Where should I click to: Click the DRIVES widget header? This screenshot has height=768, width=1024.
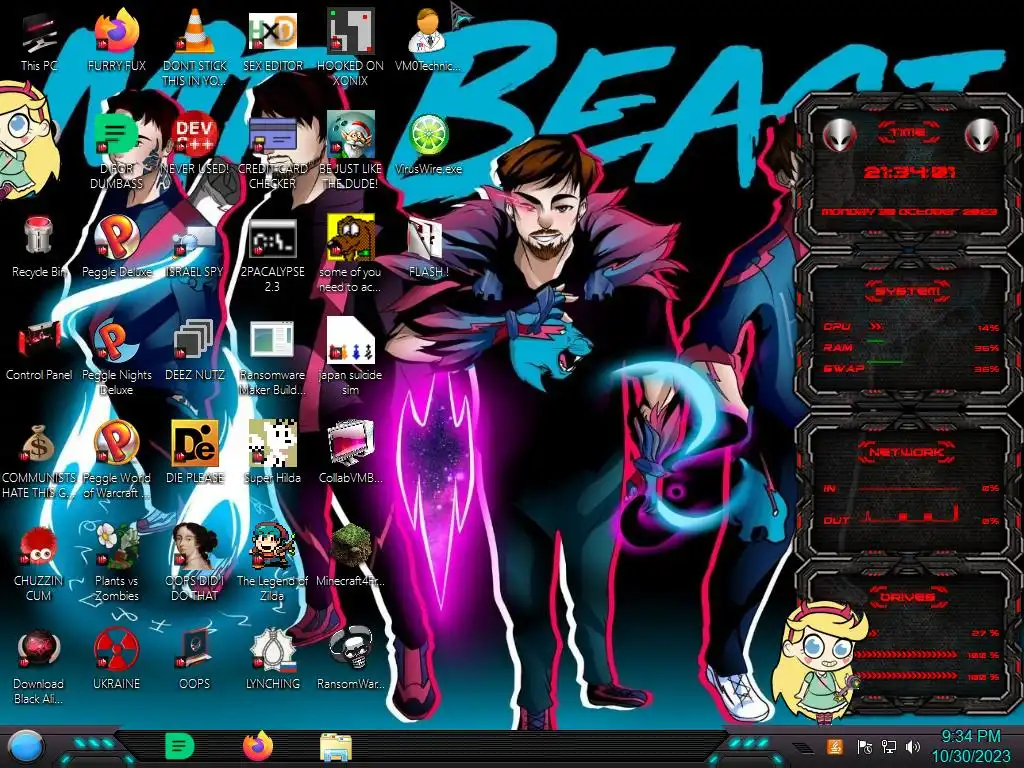tap(908, 597)
